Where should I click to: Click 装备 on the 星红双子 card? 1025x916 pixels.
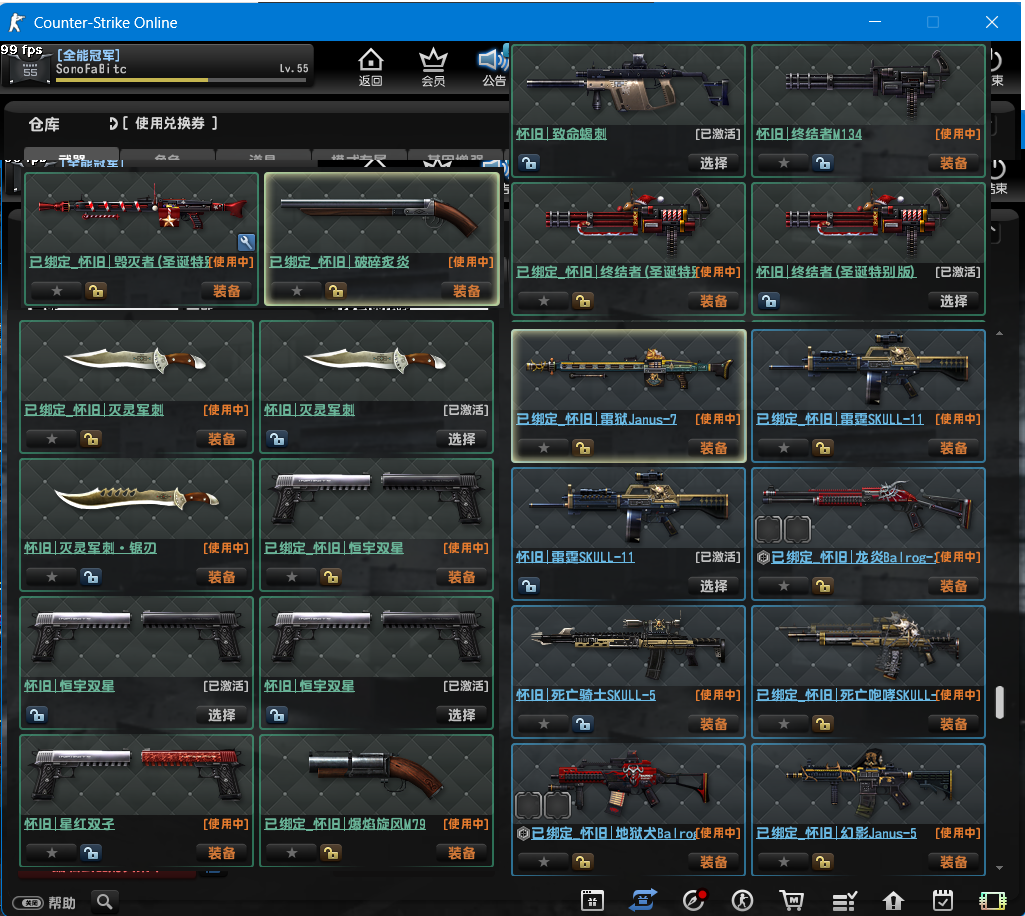221,853
